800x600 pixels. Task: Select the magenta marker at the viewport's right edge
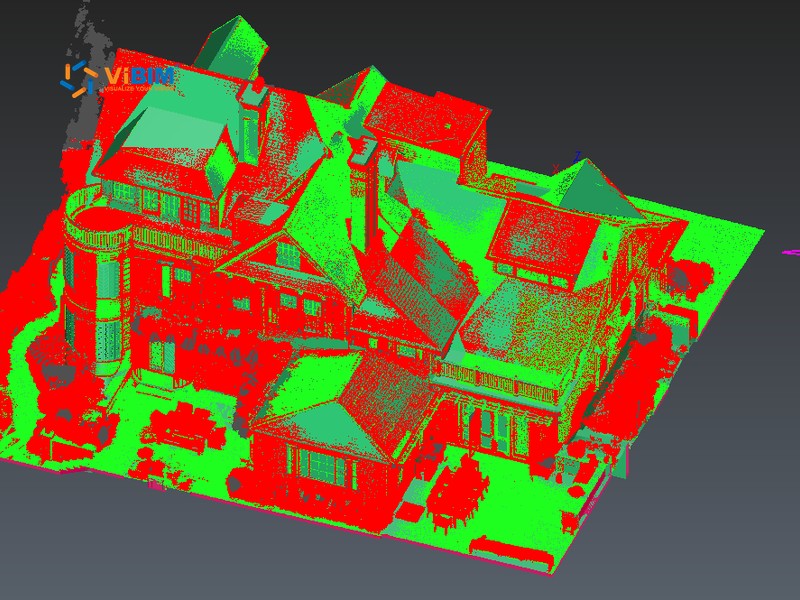791,252
